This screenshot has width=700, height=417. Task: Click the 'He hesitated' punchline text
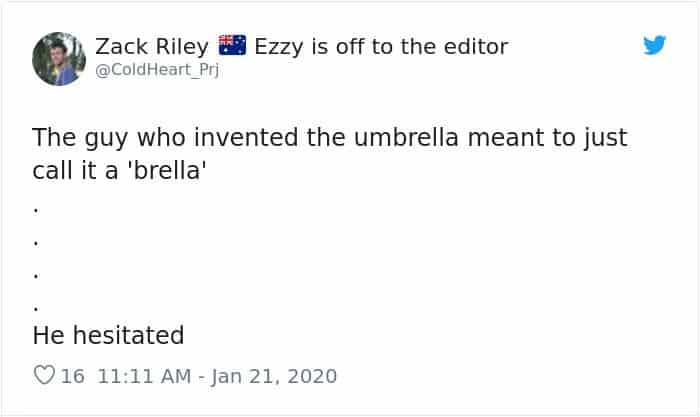click(x=108, y=333)
